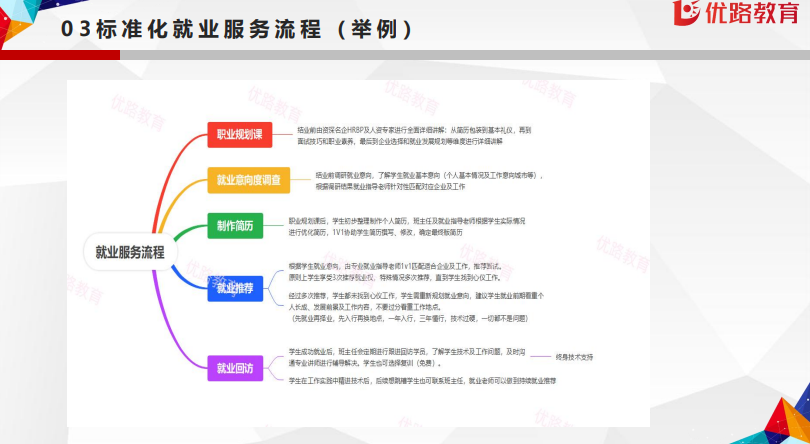The width and height of the screenshot is (810, 444).
Task: Select the root node 就业服务流程
Action: (x=130, y=252)
